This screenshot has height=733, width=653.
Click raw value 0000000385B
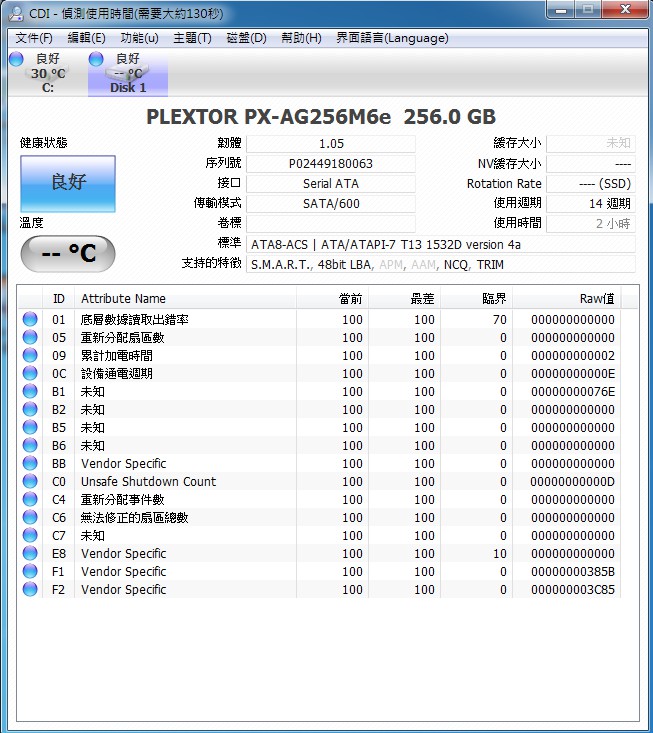pos(573,571)
